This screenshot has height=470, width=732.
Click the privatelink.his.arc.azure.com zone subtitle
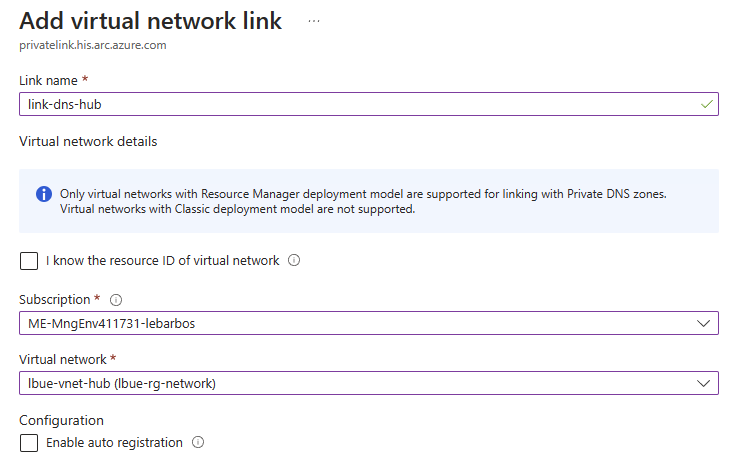pyautogui.click(x=92, y=45)
